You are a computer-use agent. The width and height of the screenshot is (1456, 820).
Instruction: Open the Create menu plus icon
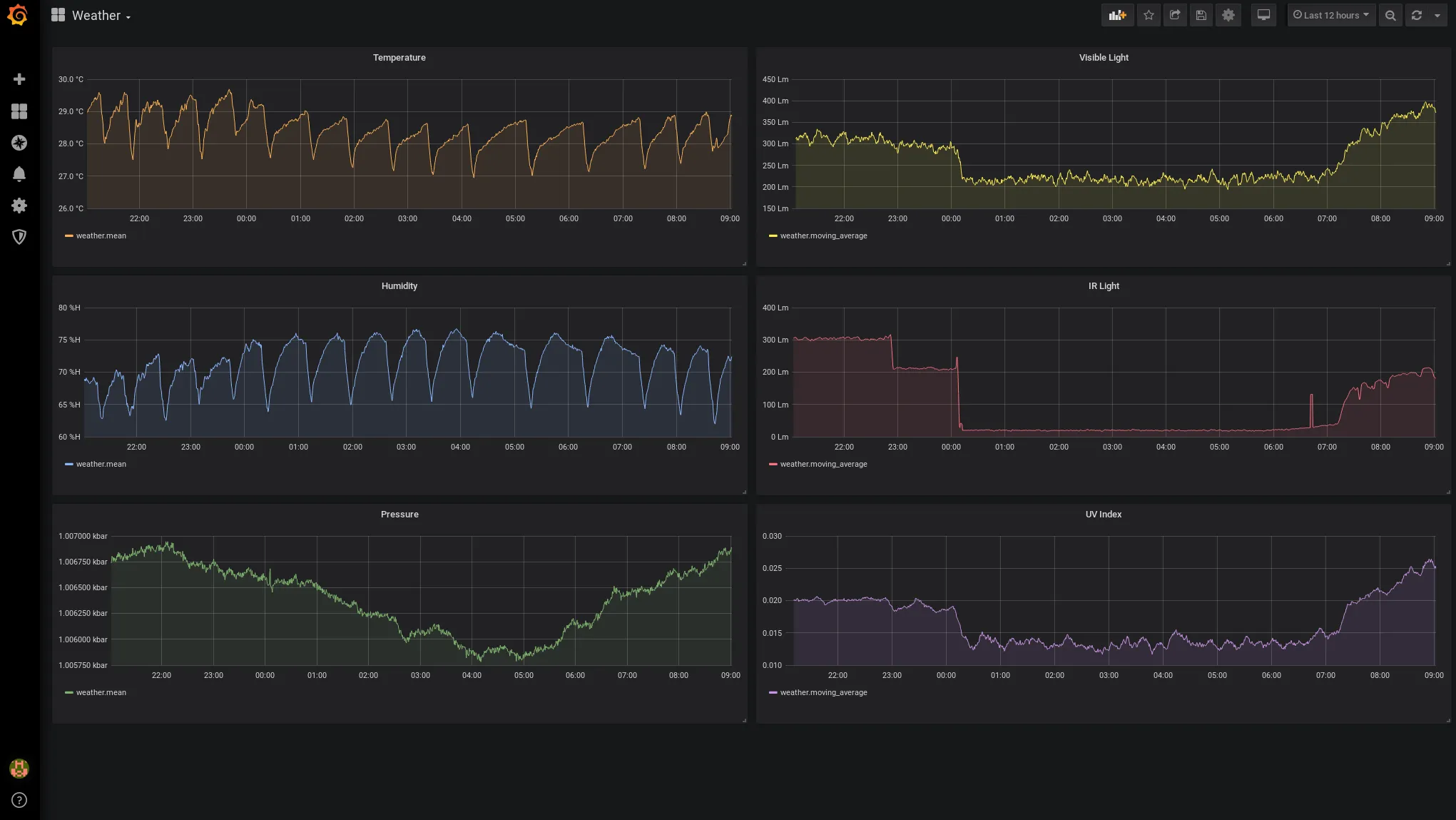[19, 79]
